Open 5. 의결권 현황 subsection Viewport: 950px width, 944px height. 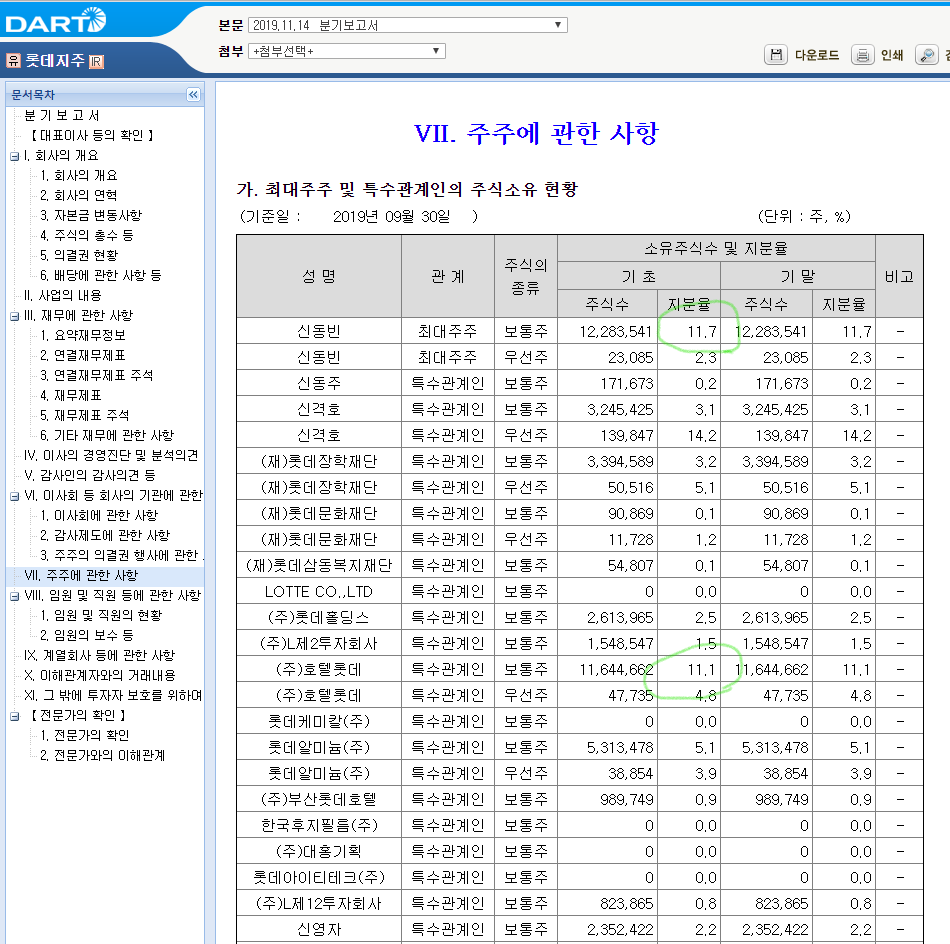[79, 255]
